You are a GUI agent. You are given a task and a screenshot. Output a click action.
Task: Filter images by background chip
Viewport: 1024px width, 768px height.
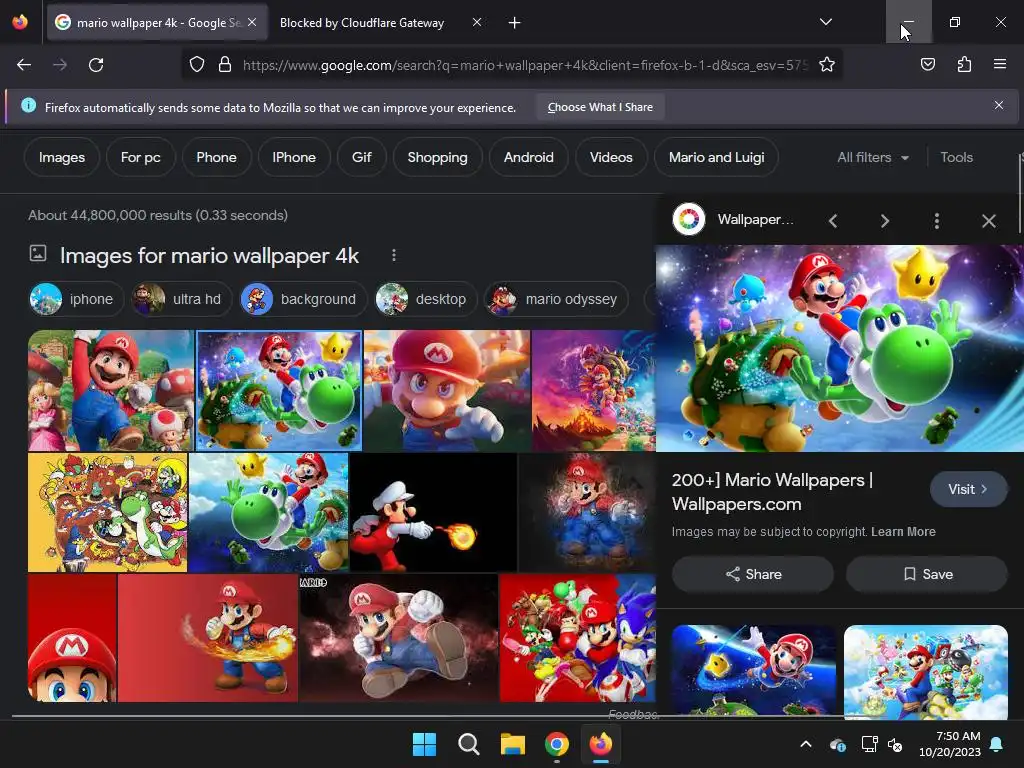point(302,299)
